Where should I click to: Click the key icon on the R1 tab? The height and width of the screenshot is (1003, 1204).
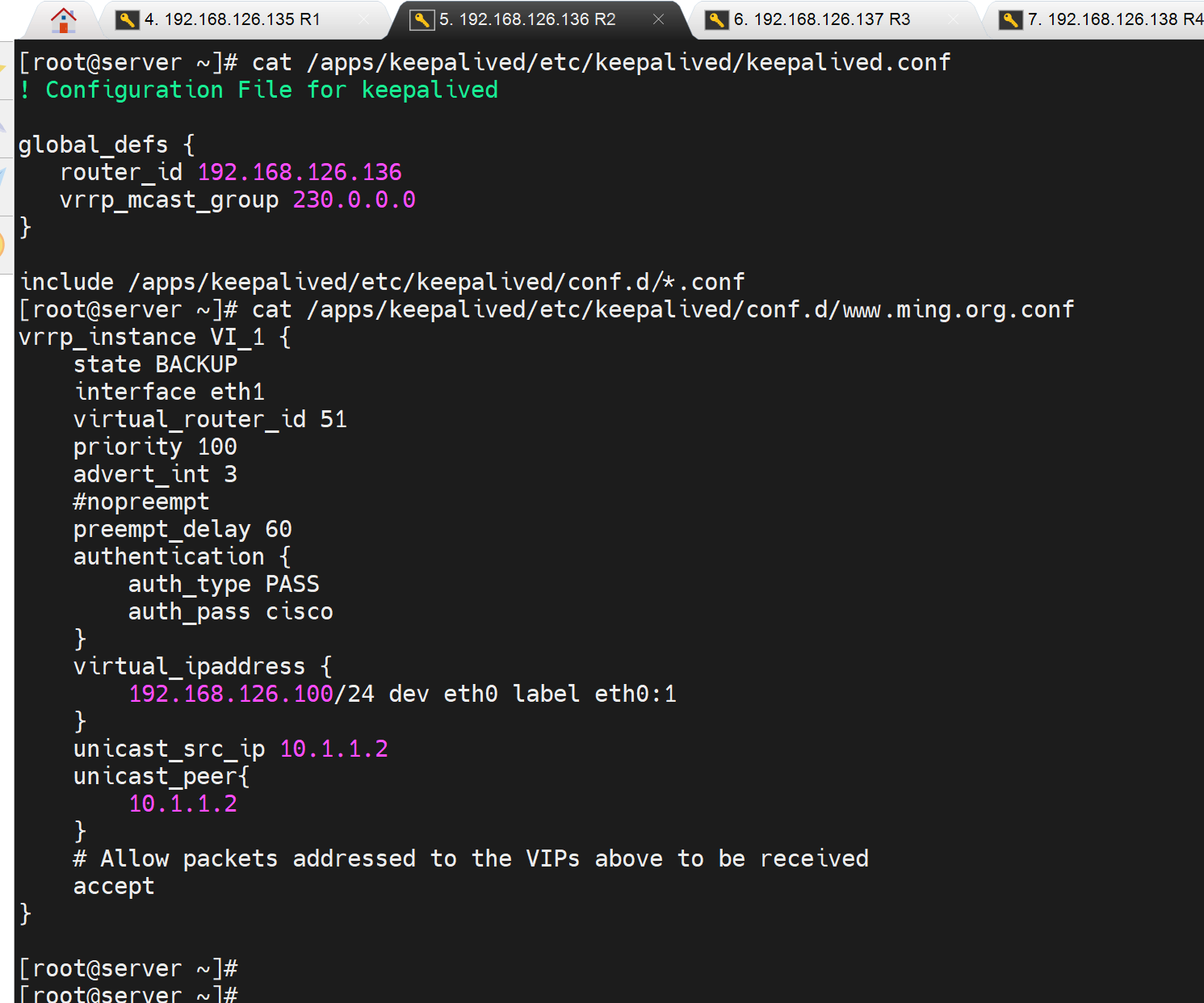pos(127,19)
